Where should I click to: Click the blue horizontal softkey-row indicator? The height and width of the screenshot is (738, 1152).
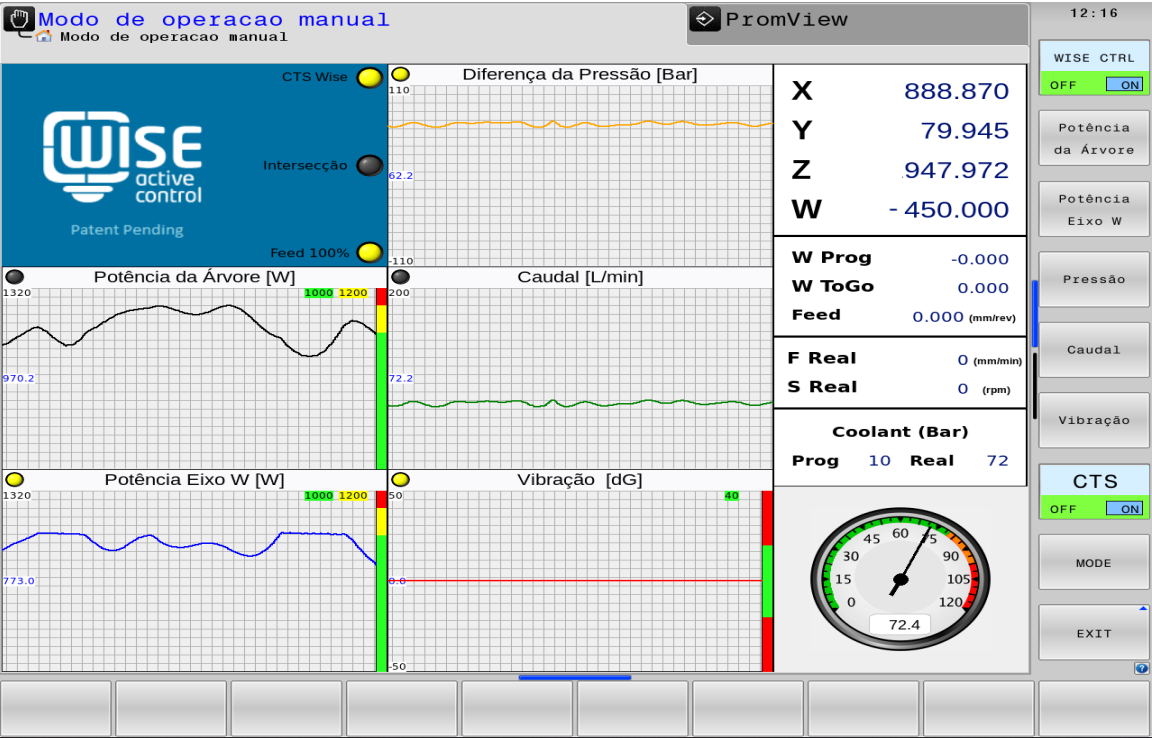575,678
